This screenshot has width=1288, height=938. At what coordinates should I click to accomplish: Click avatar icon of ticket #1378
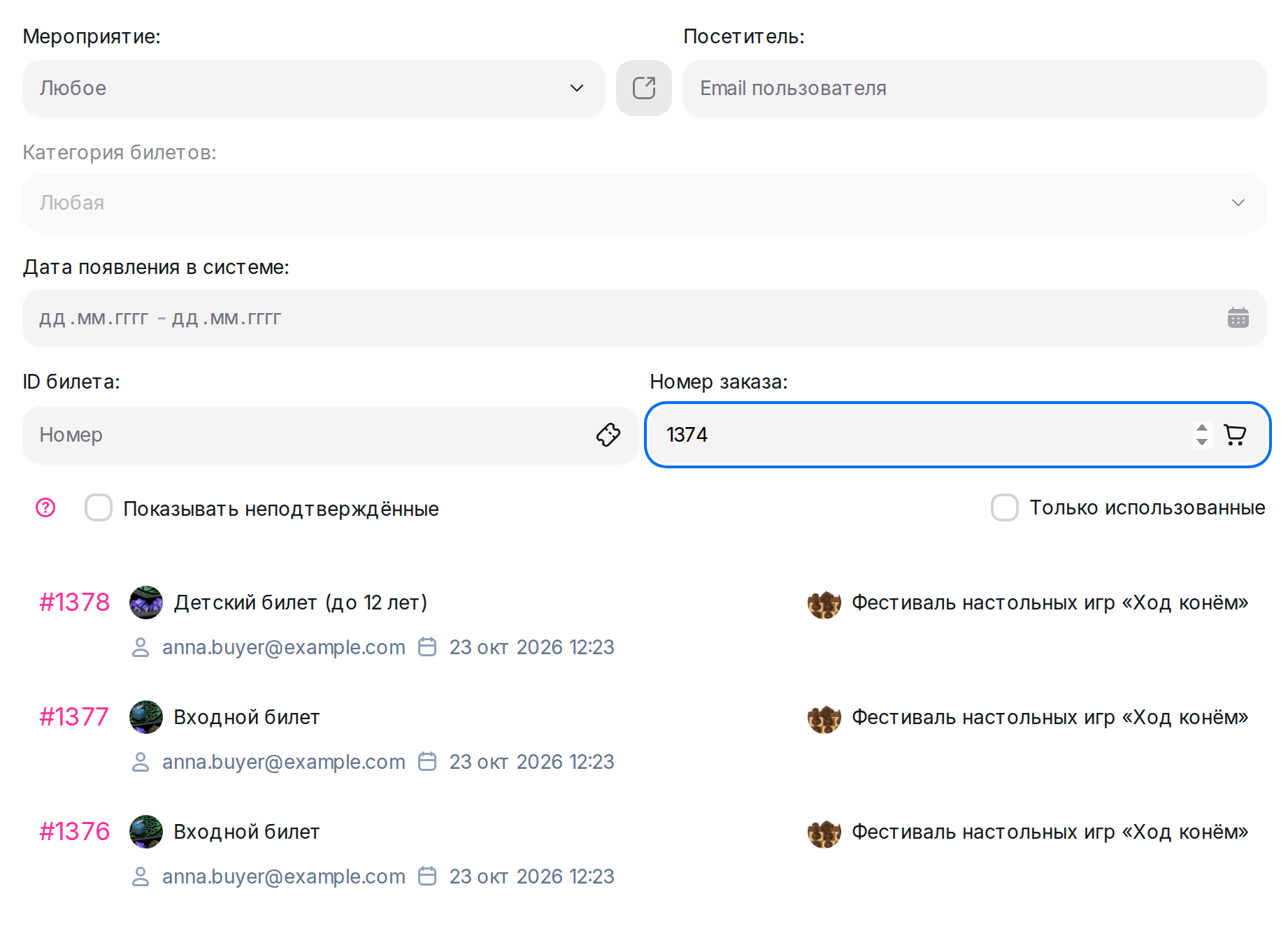coord(146,603)
